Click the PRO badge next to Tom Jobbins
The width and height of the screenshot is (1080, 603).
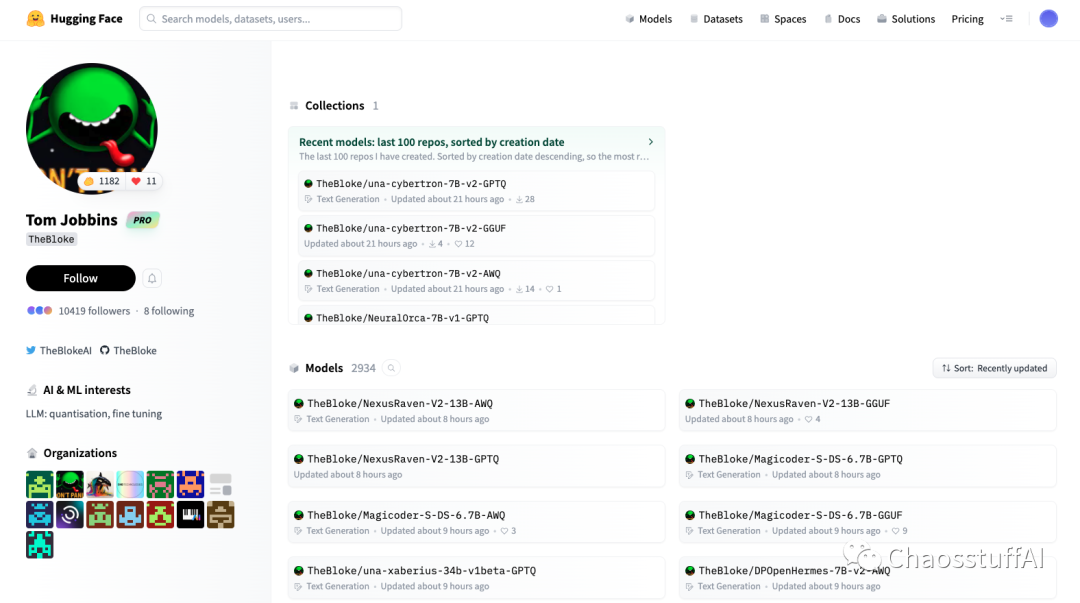click(x=143, y=220)
